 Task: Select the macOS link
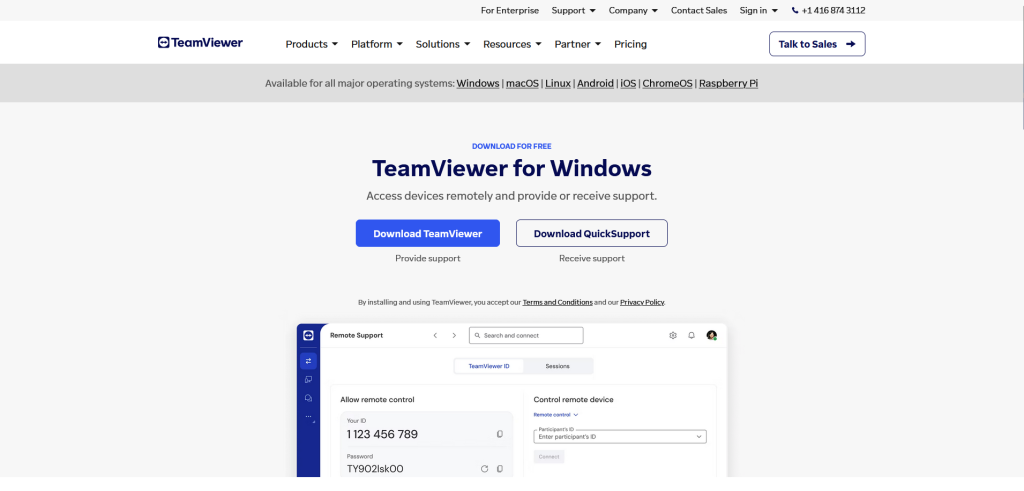tap(522, 84)
